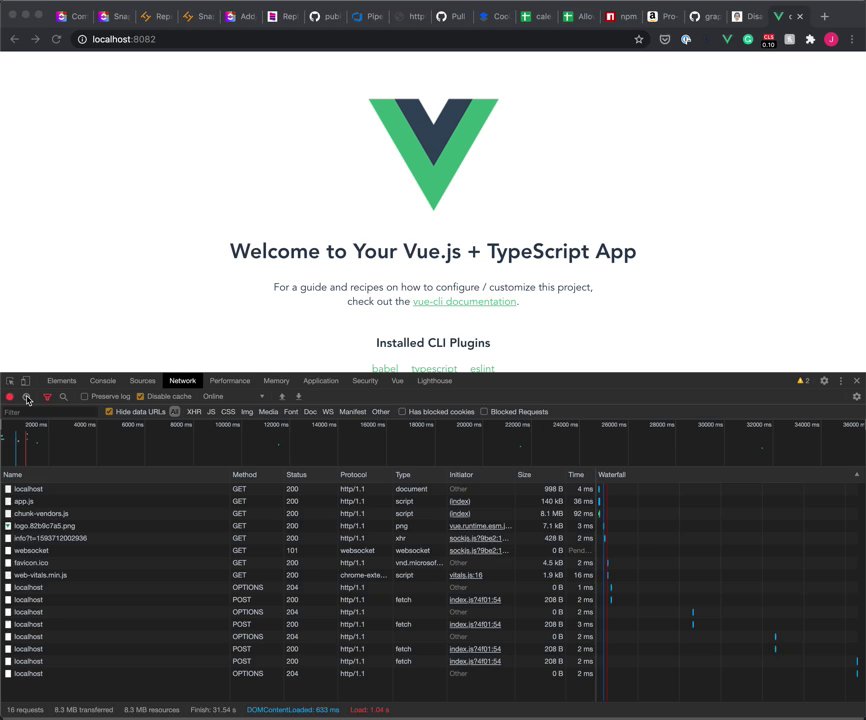The image size is (866, 720).
Task: Open the eslint plugin link
Action: pyautogui.click(x=482, y=368)
